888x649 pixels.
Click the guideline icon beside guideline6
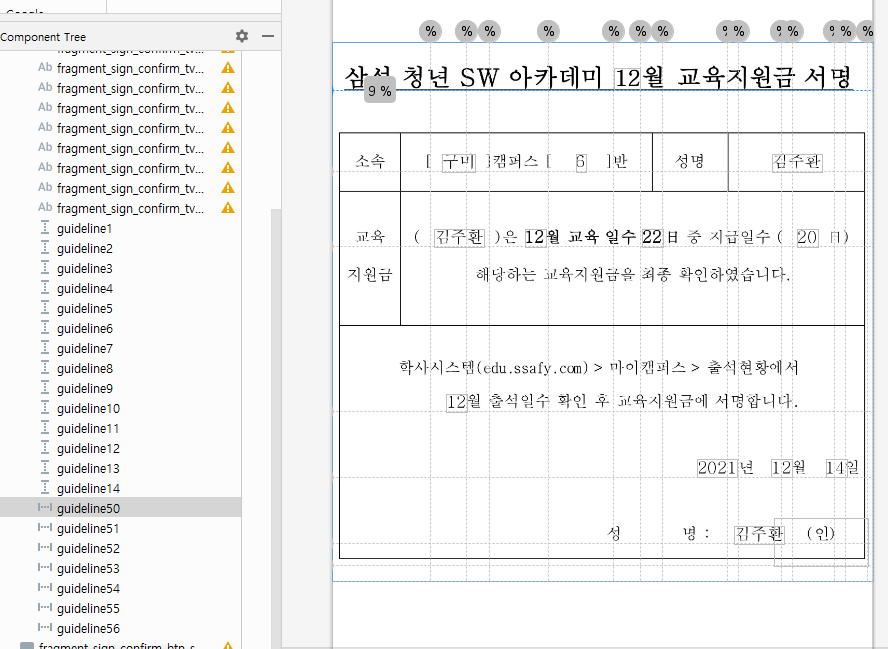pos(45,328)
